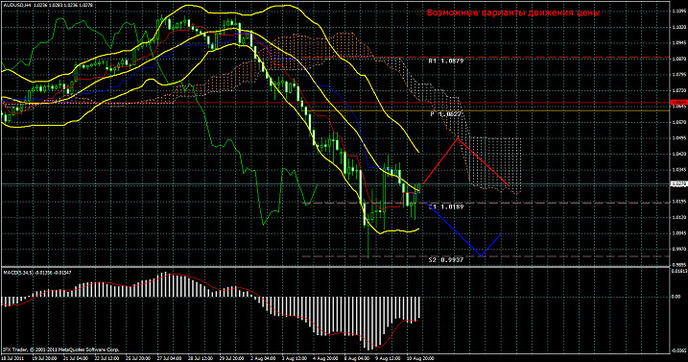Click the S1 1.0189 support level label
The height and width of the screenshot is (362, 688).
pyautogui.click(x=446, y=207)
